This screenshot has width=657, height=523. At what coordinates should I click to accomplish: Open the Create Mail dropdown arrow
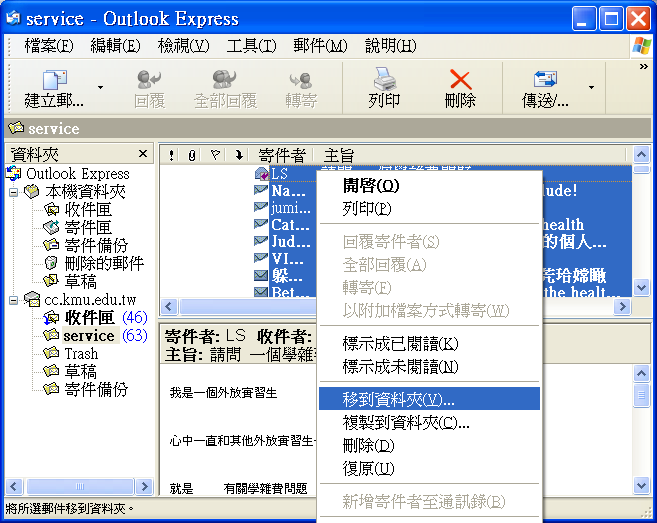[100, 88]
